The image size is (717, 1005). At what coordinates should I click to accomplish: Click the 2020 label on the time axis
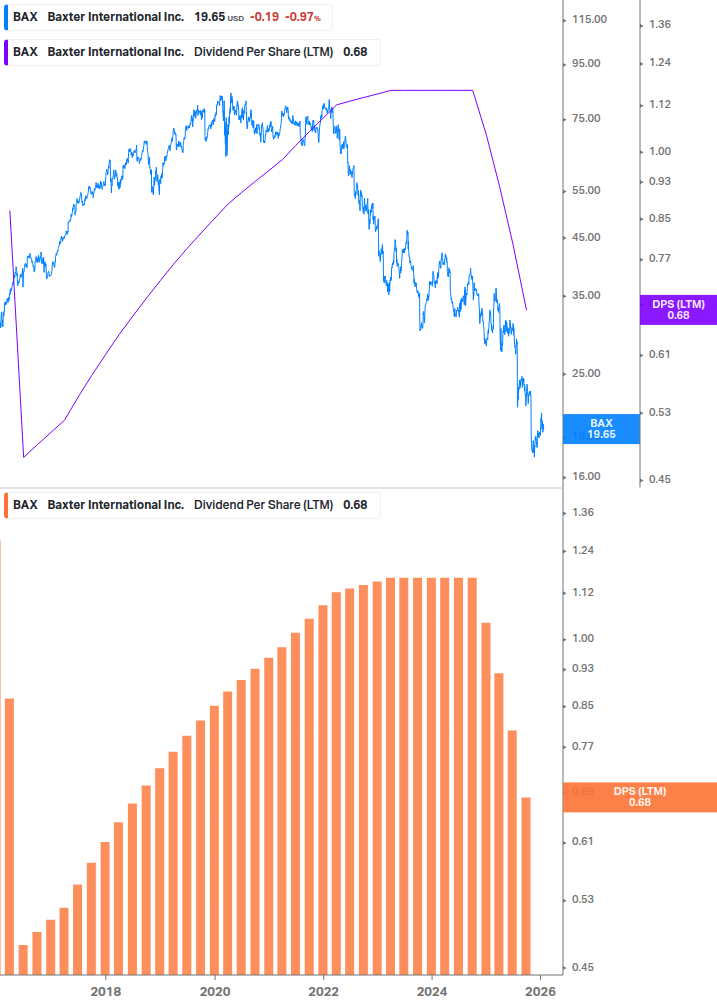click(215, 992)
